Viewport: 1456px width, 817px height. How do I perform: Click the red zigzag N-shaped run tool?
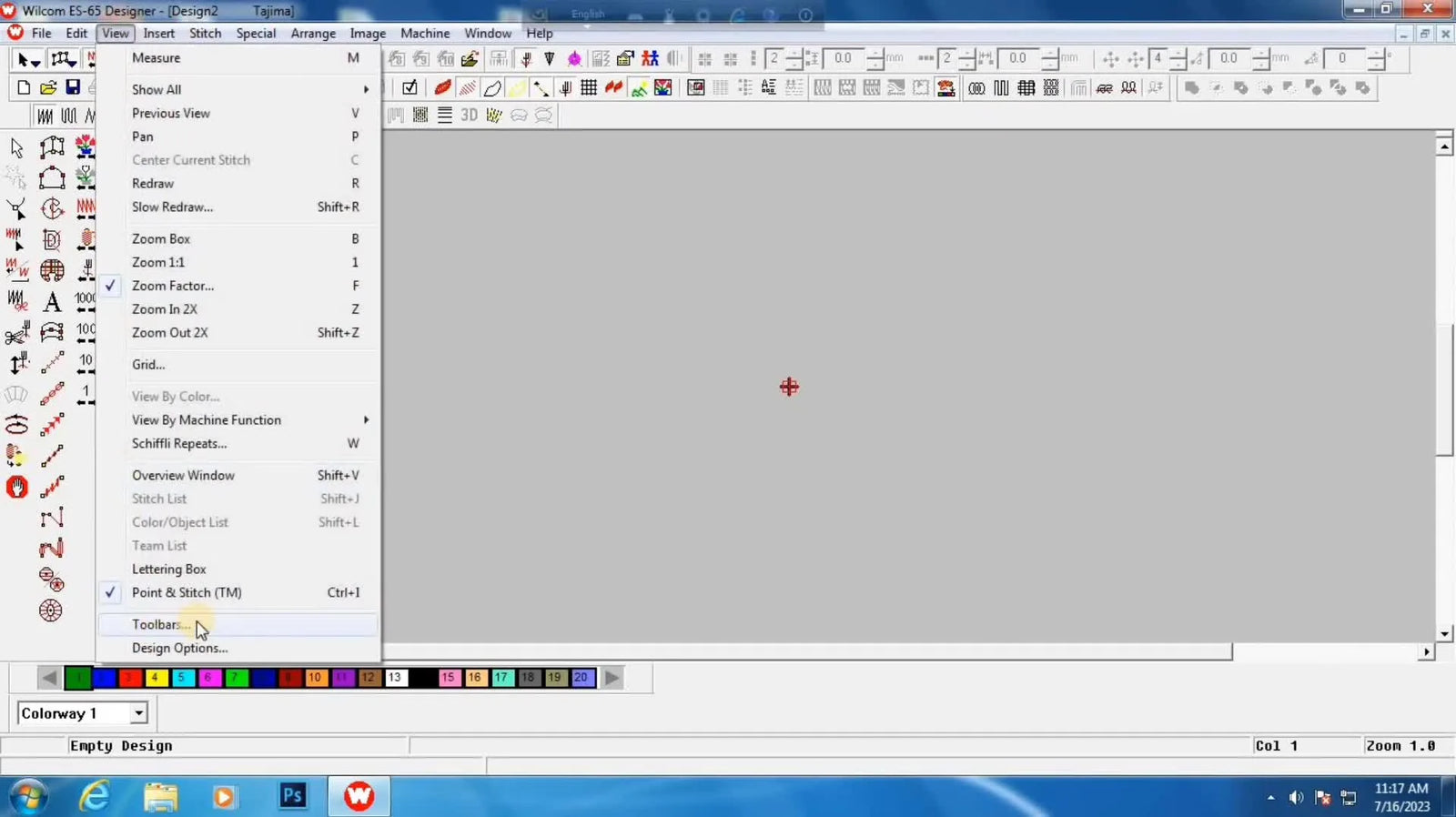(51, 549)
